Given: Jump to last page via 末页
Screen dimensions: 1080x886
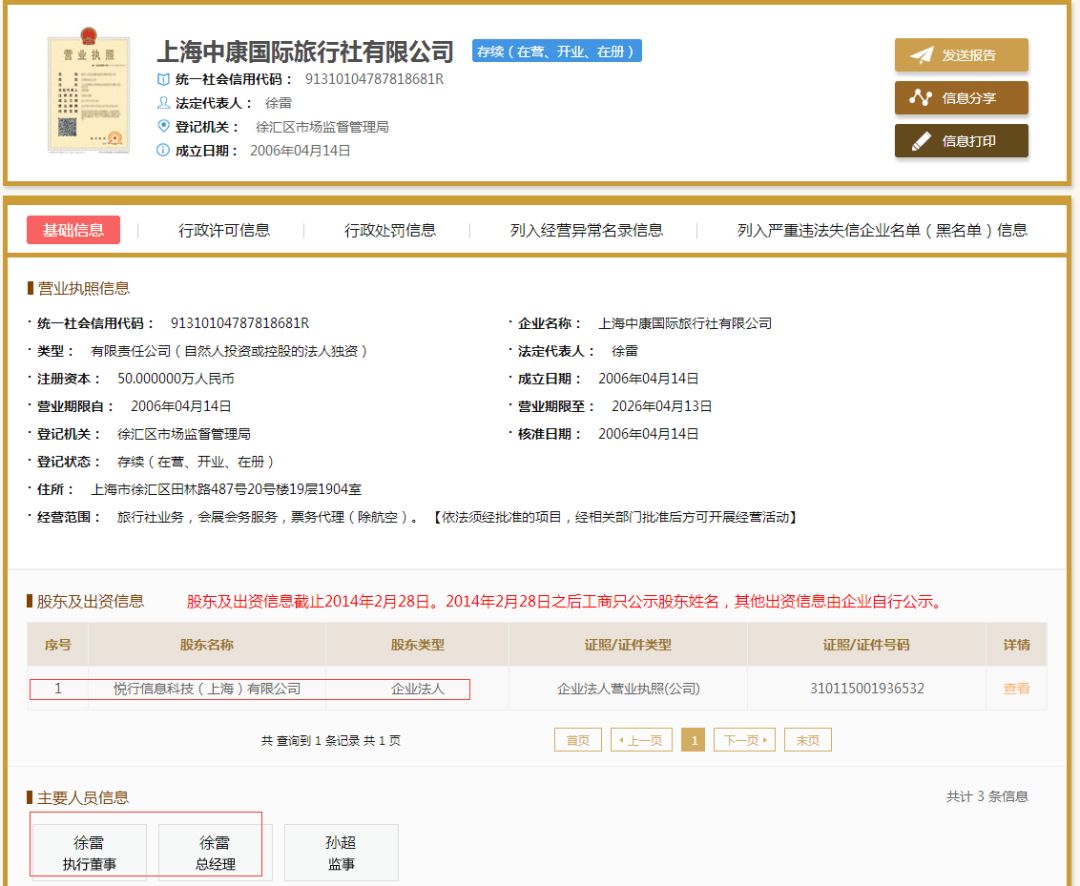Looking at the screenshot, I should tap(808, 739).
